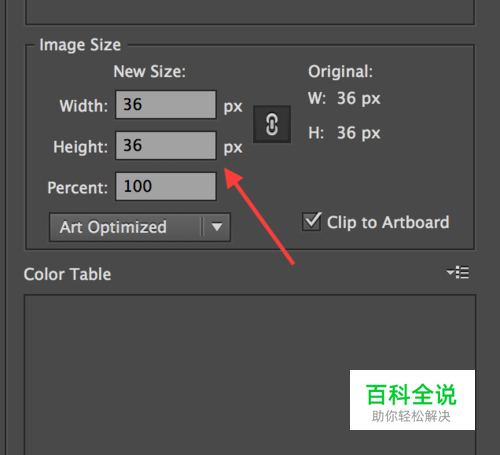This screenshot has width=500, height=455.
Task: Click the Height label
Action: pyautogui.click(x=81, y=147)
